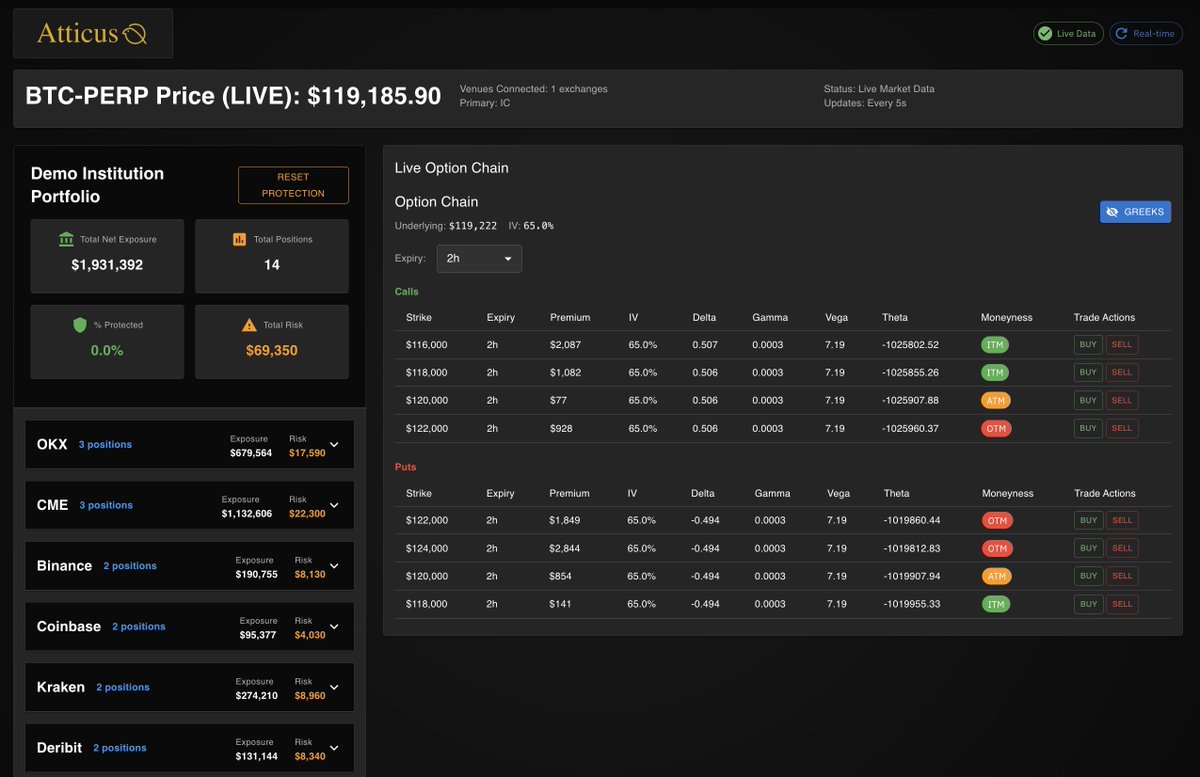
Task: Click the OKX 3 positions link
Action: pos(105,445)
